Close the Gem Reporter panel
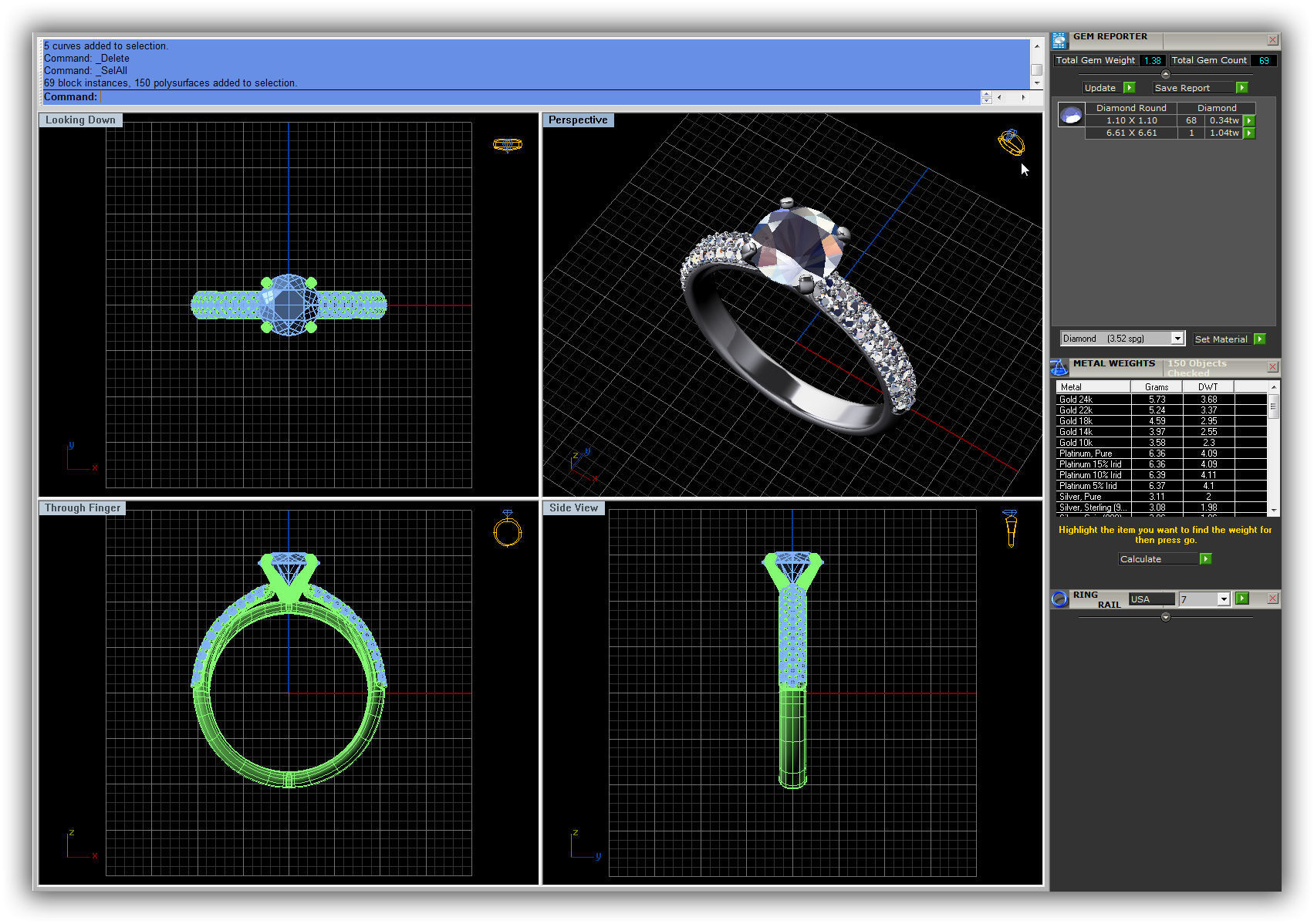 pos(1272,39)
